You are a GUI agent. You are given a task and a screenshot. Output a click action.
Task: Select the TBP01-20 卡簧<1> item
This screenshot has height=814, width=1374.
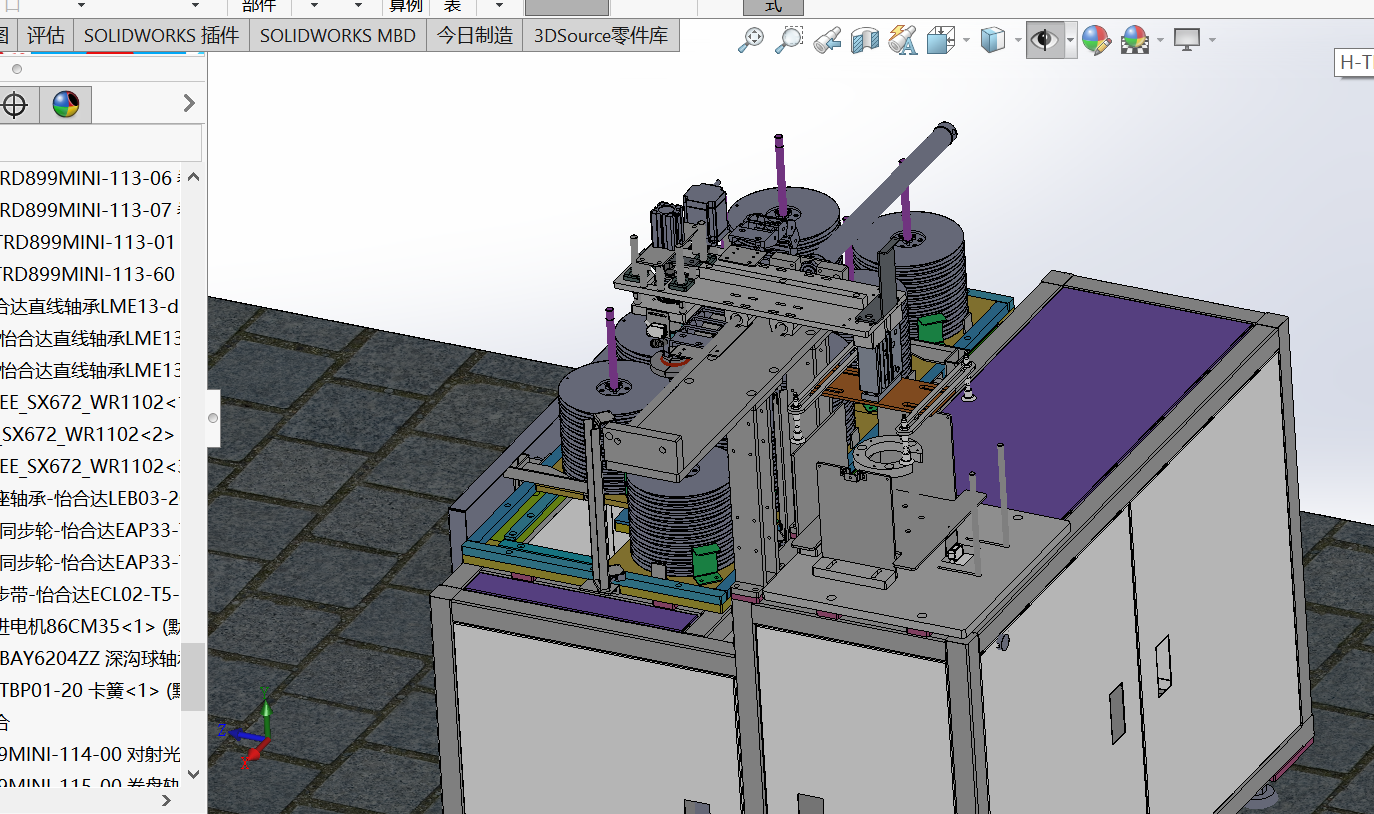(x=90, y=691)
